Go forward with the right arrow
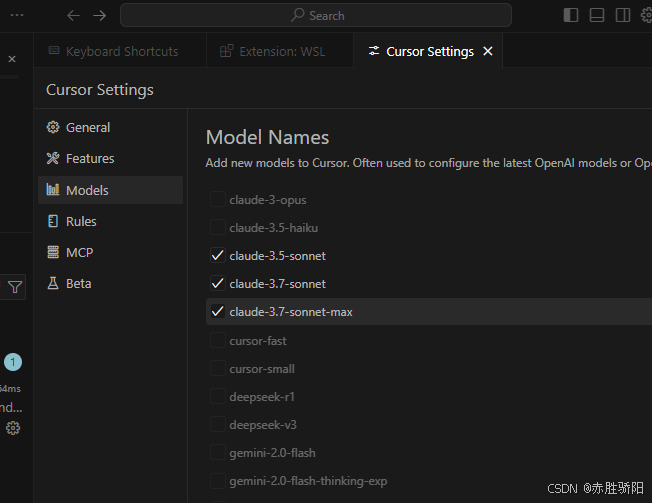 tap(99, 15)
